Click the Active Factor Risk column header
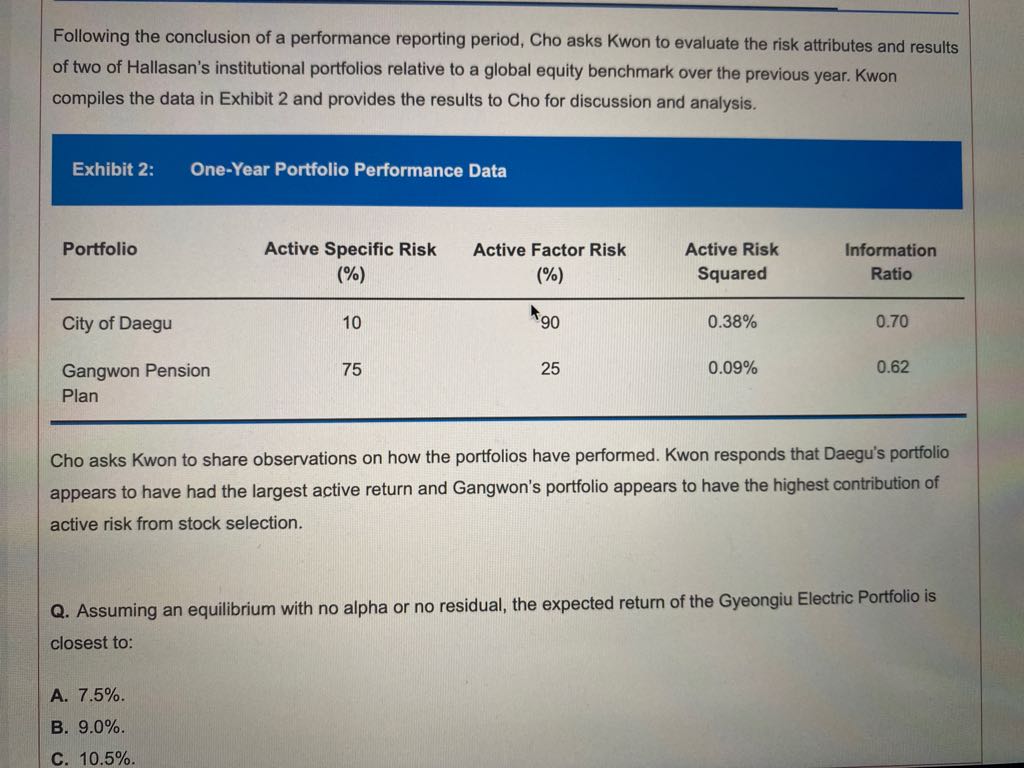The width and height of the screenshot is (1024, 768). (x=549, y=262)
